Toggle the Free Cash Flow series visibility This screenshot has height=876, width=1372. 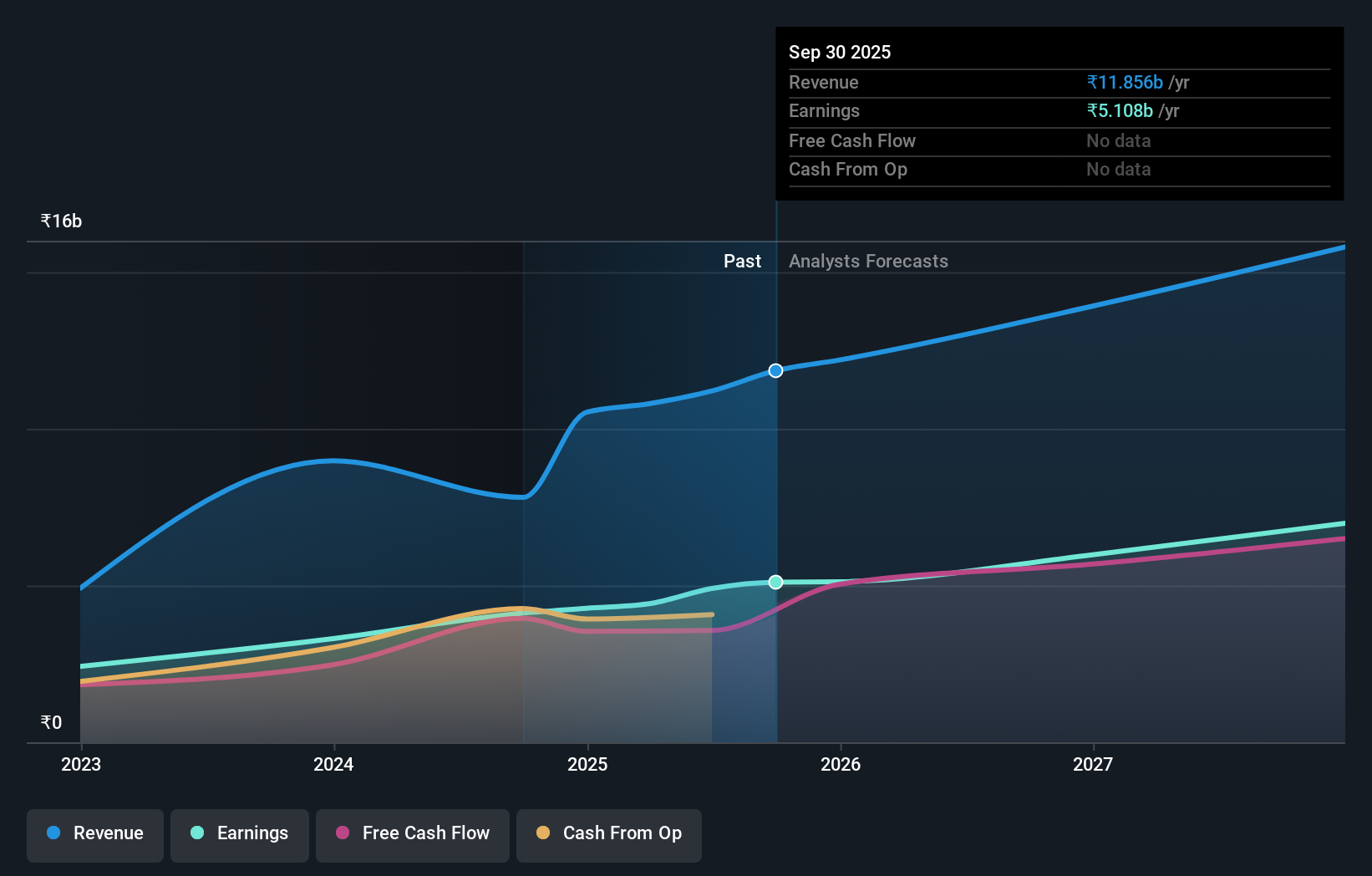pyautogui.click(x=412, y=833)
